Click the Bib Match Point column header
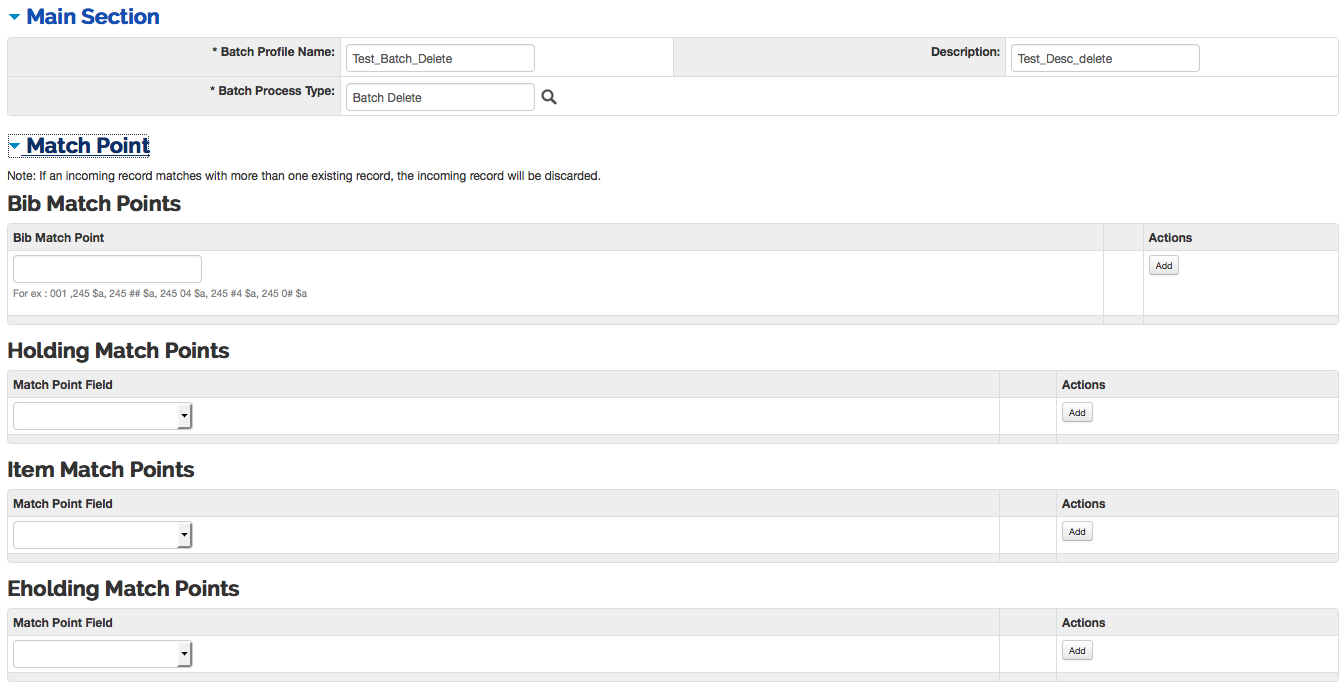This screenshot has height=687, width=1341. (59, 237)
